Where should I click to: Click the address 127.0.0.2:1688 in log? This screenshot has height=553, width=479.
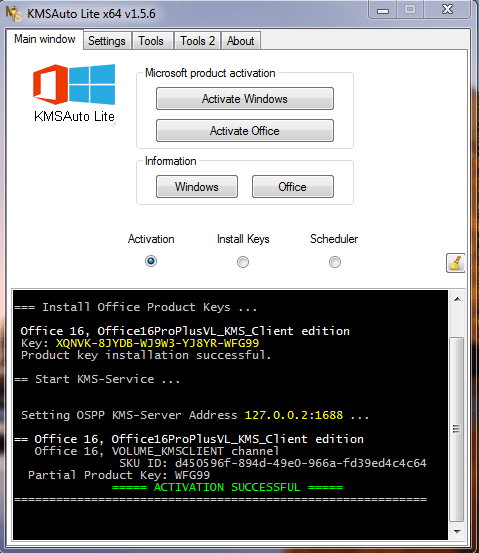pos(294,415)
